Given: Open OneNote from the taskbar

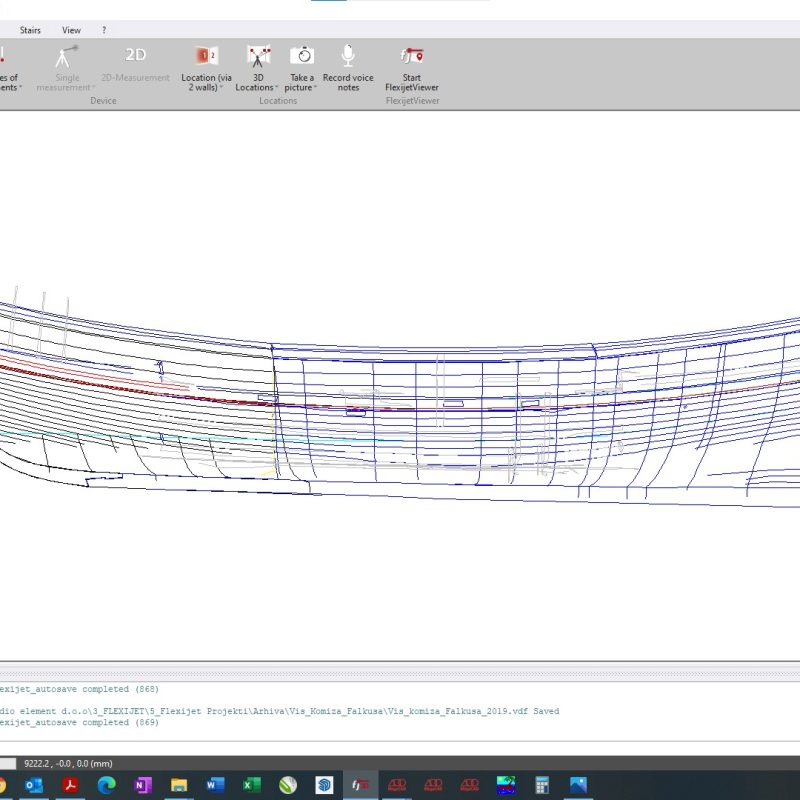Looking at the screenshot, I should [142, 785].
